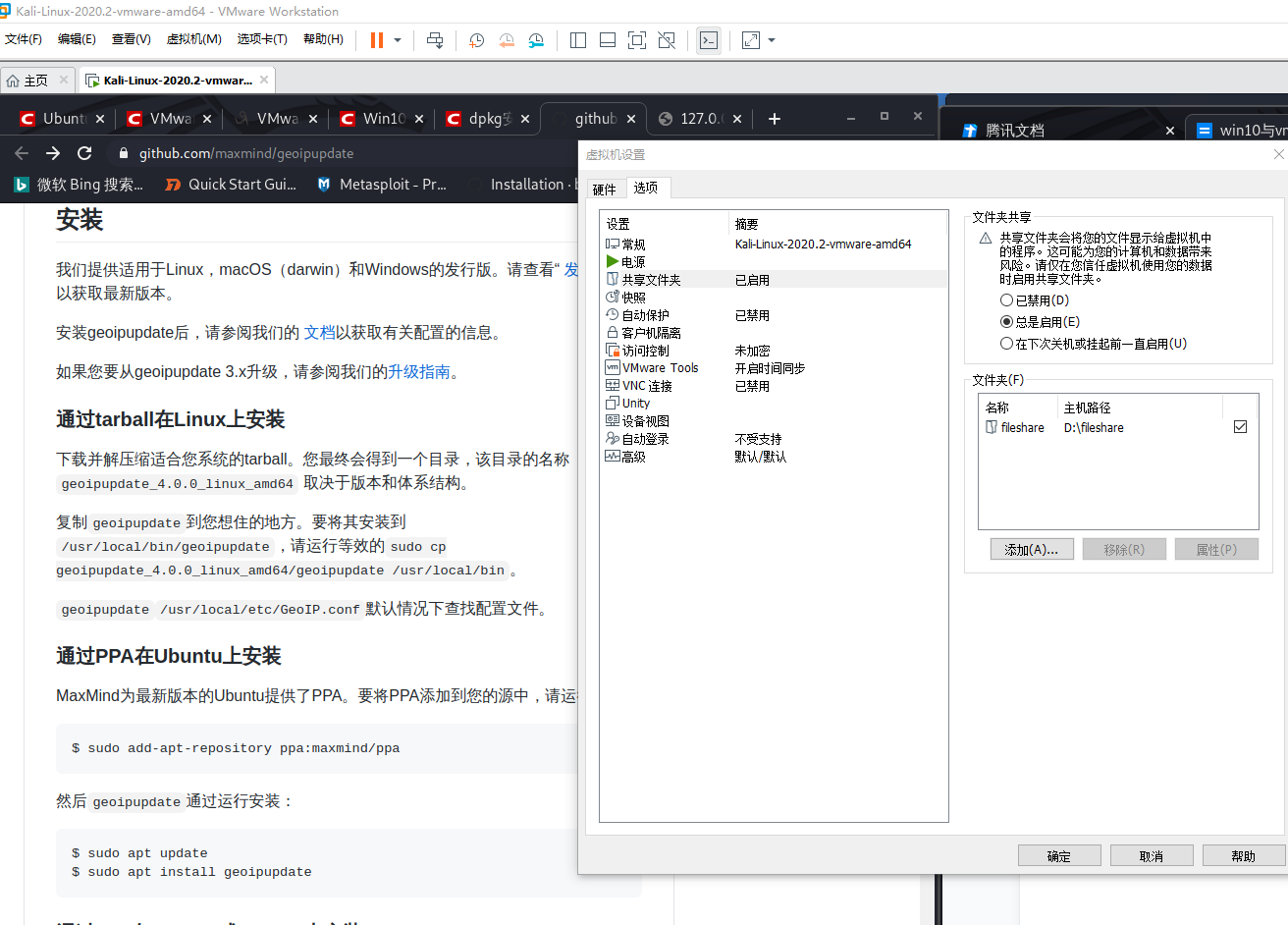The width and height of the screenshot is (1288, 925).
Task: Take a snapshot with the clock-plus icon
Action: (477, 40)
